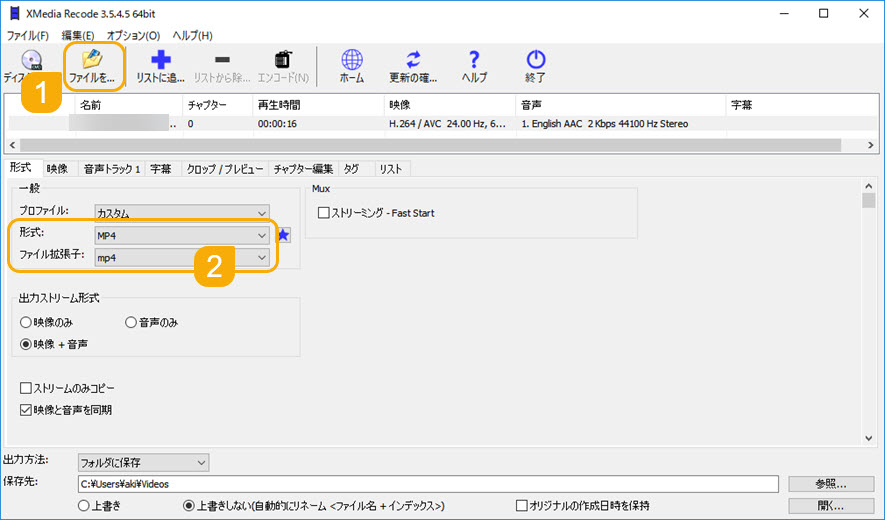Click the settings panel scroll-down arrow
885x520 pixels.
[869, 438]
